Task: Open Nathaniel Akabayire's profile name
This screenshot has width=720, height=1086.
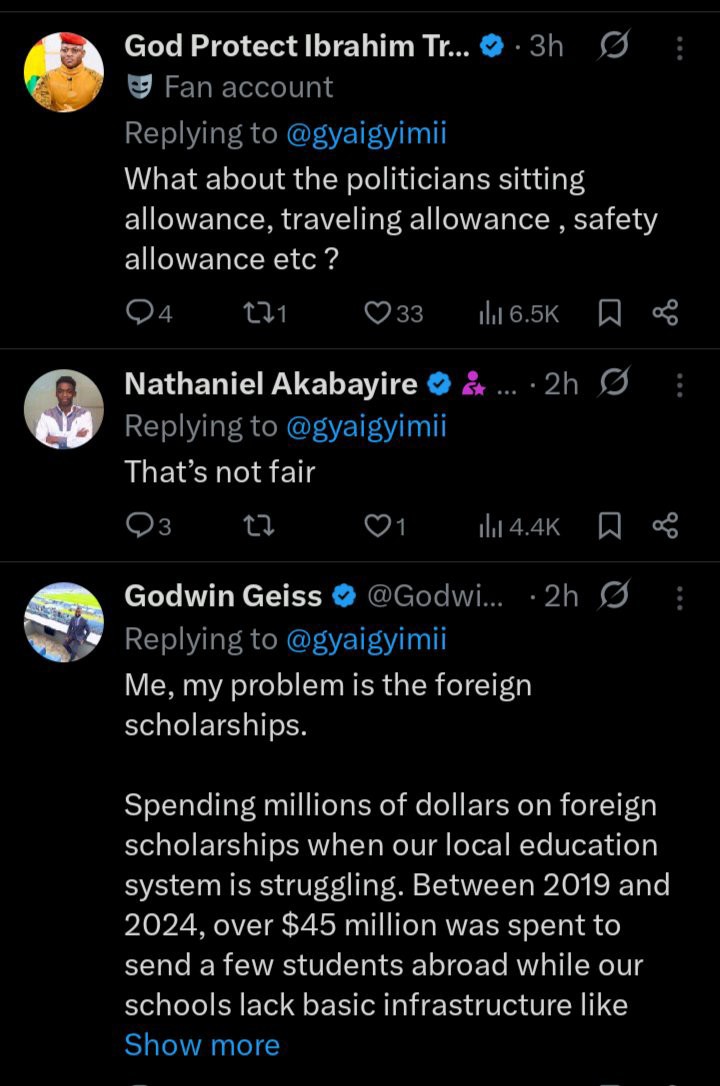Action: click(270, 384)
